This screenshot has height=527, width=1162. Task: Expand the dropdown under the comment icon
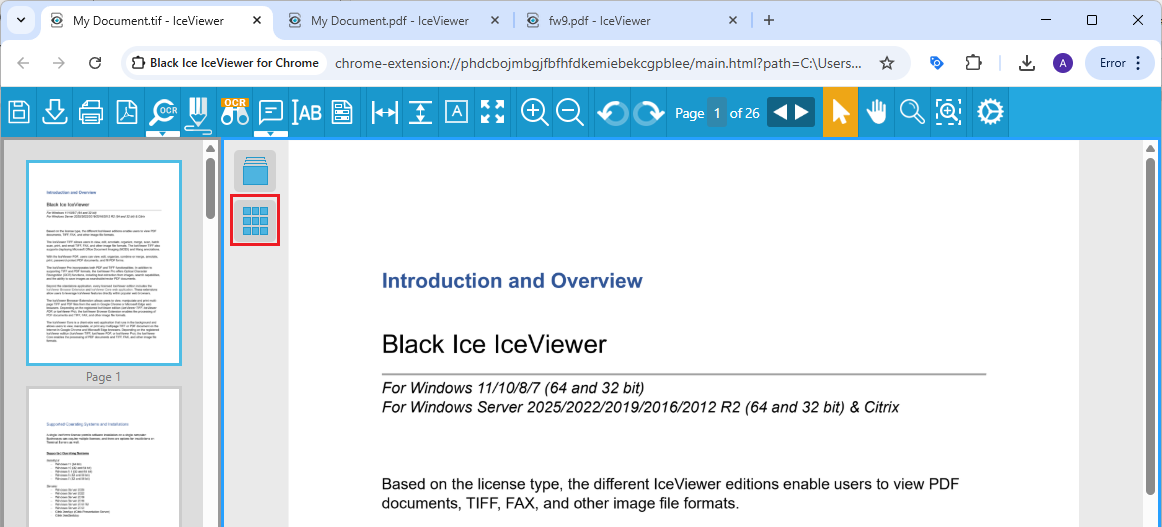[x=271, y=133]
